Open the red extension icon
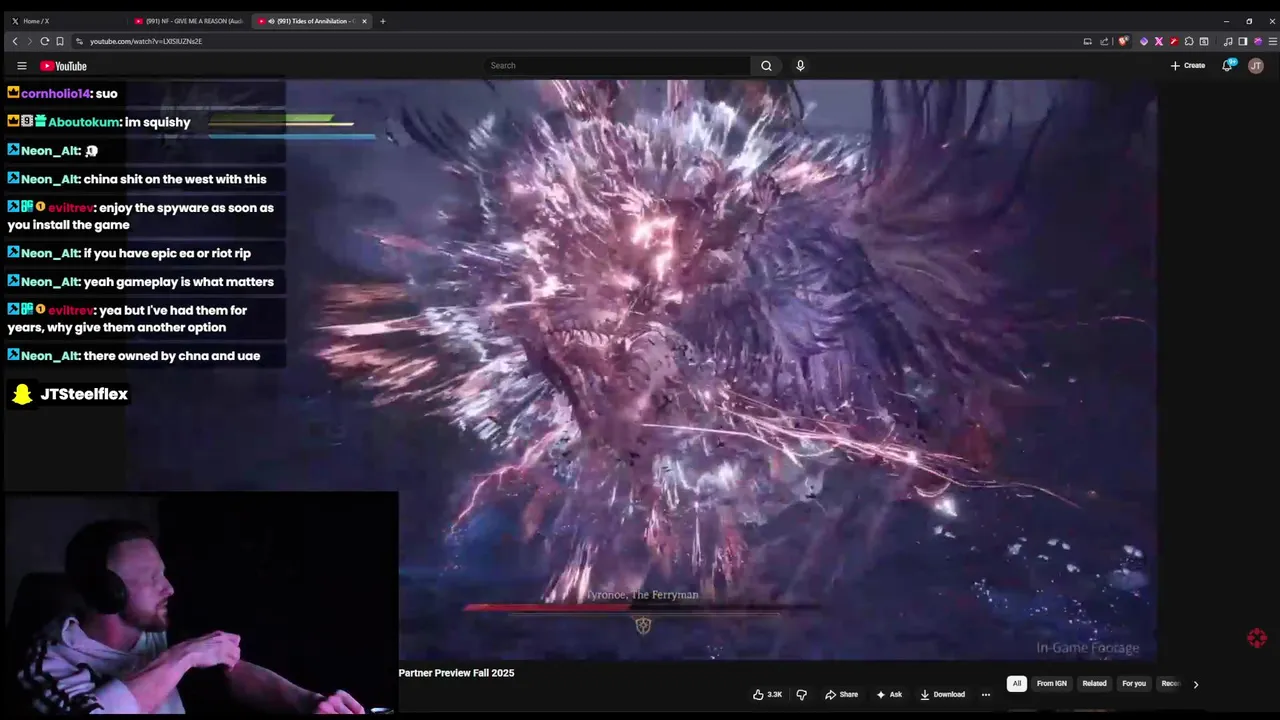Screen dimensions: 1280x720 tap(1174, 41)
